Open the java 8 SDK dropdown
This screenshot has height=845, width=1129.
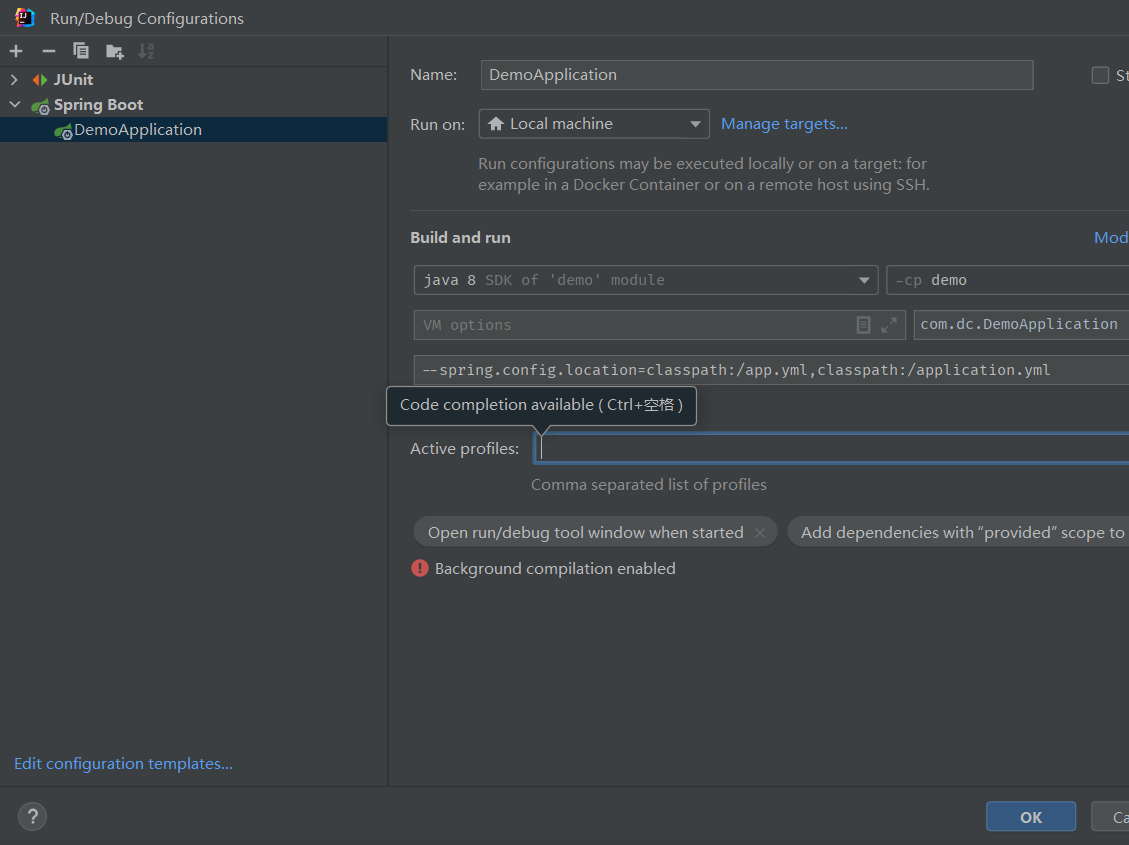[646, 280]
